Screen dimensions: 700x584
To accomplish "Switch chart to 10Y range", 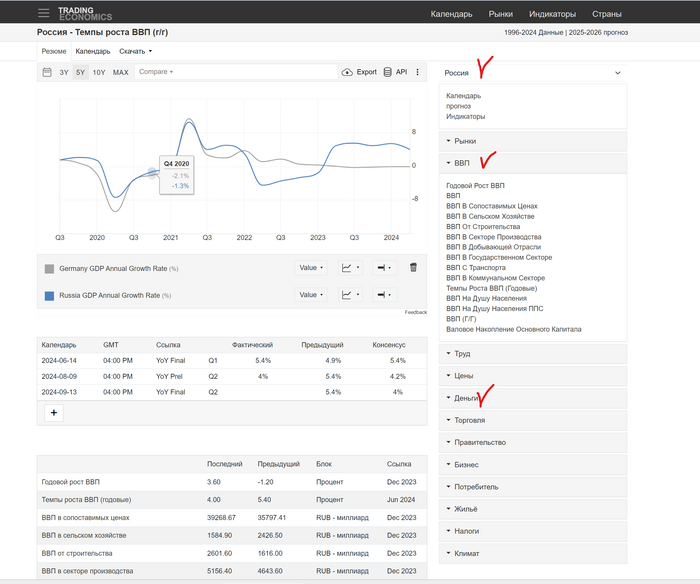I will click(99, 72).
